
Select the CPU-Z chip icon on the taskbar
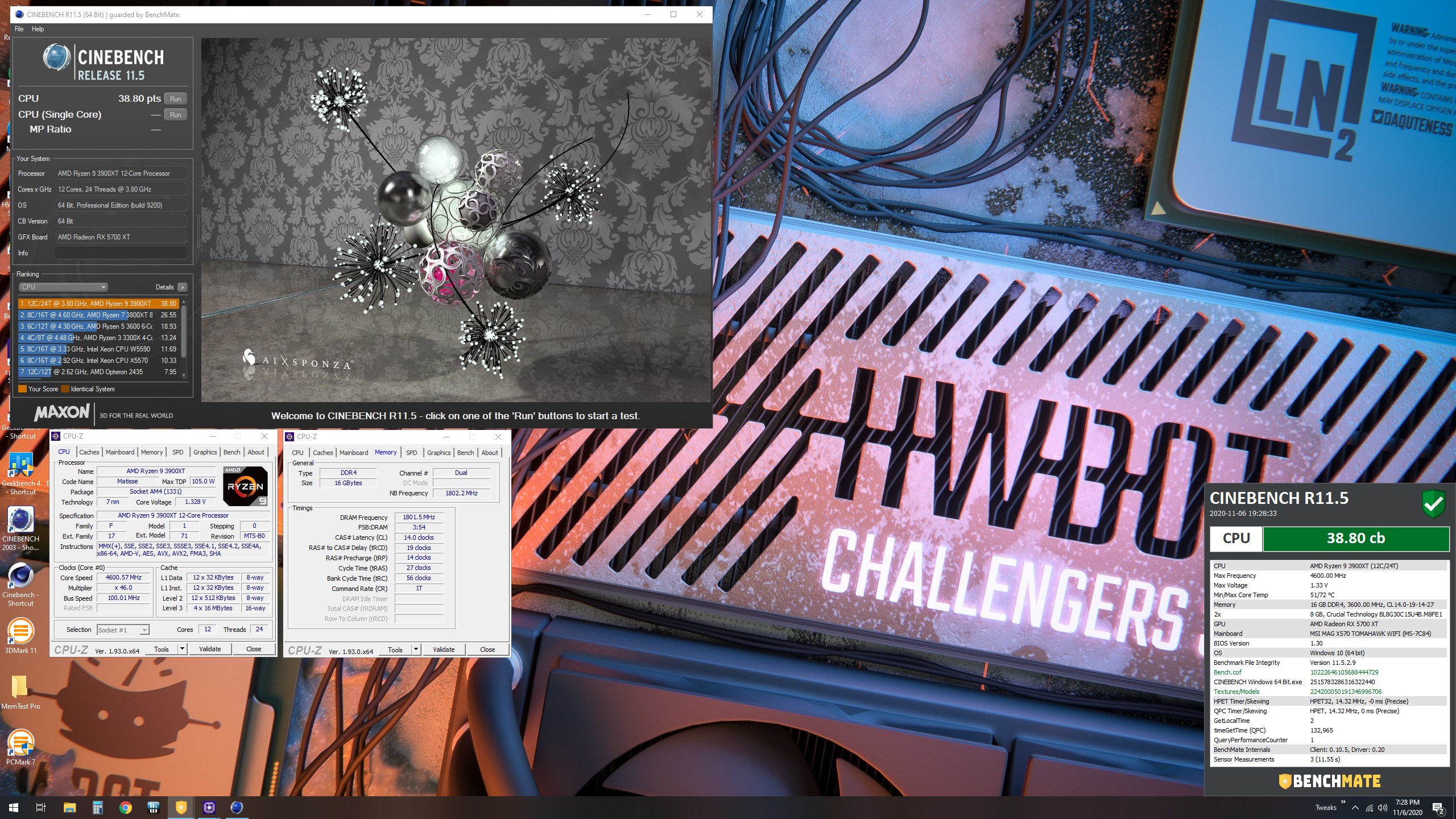pyautogui.click(x=209, y=808)
